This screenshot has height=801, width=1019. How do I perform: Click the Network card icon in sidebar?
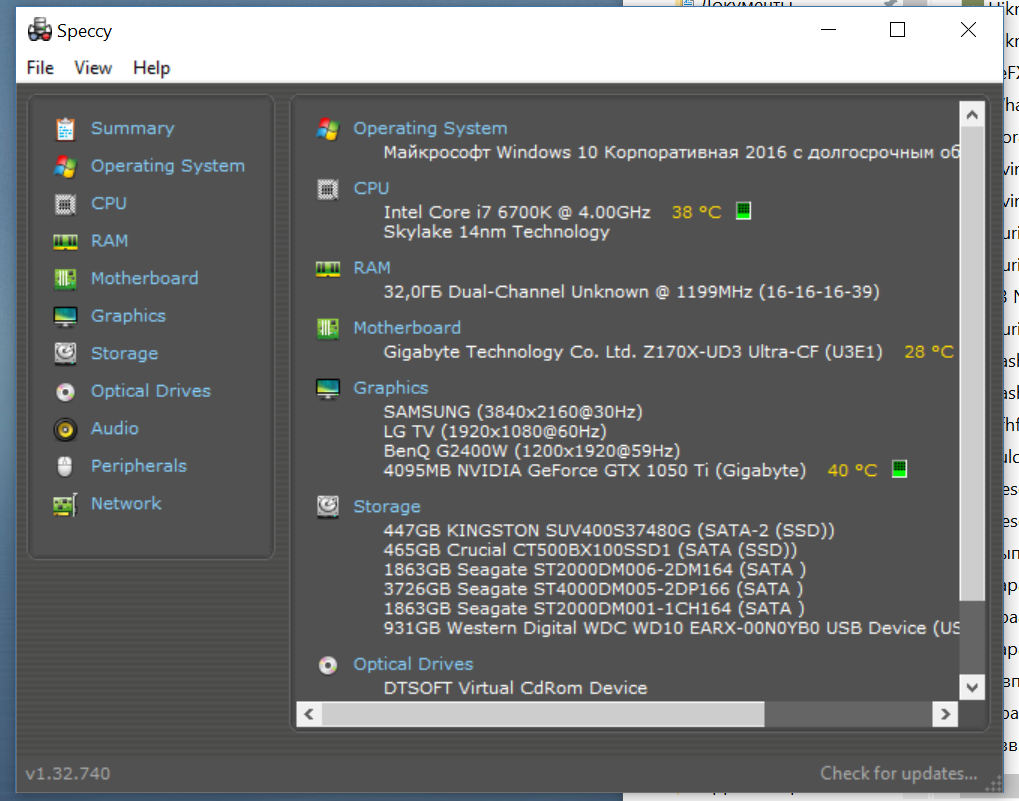click(65, 504)
